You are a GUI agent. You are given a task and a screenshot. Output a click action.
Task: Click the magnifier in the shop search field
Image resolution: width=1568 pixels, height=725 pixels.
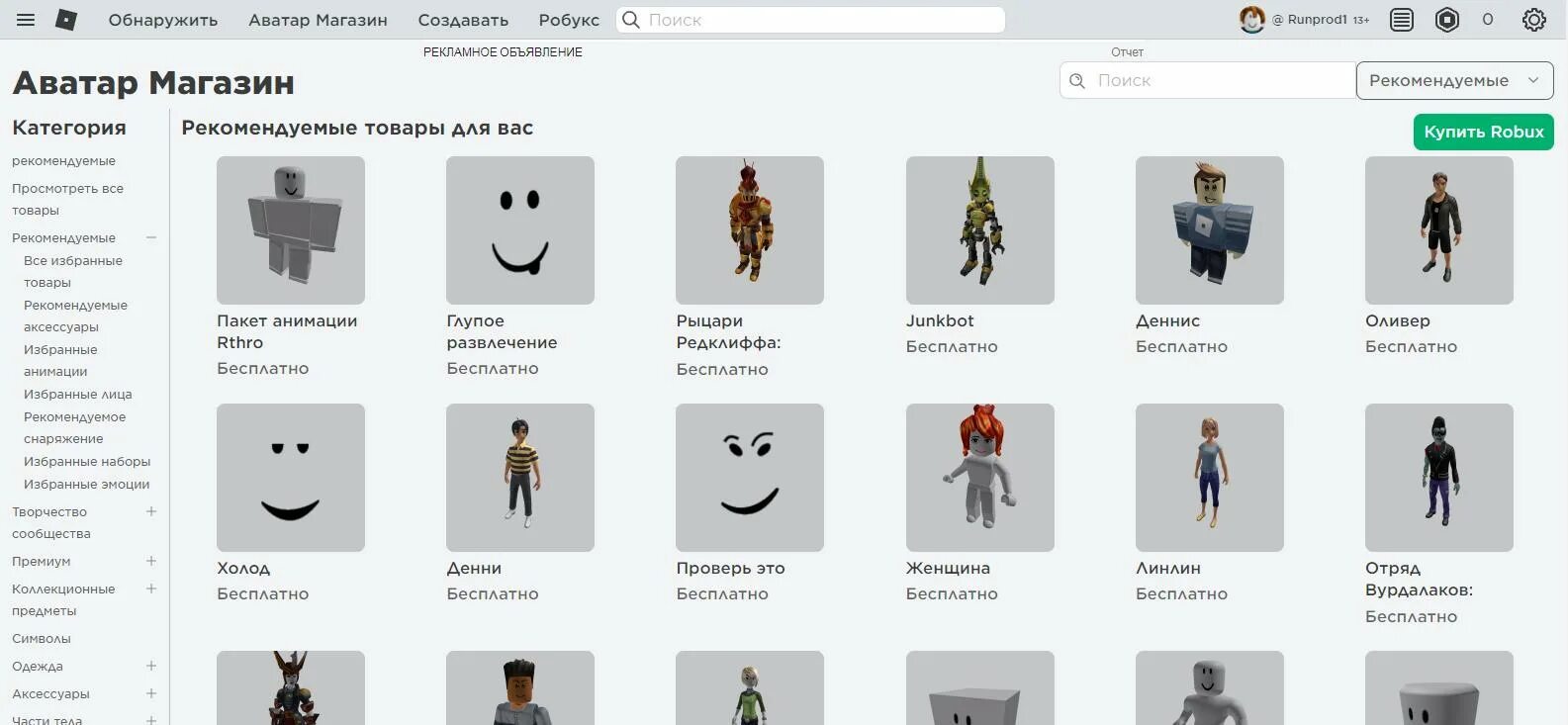point(1077,81)
